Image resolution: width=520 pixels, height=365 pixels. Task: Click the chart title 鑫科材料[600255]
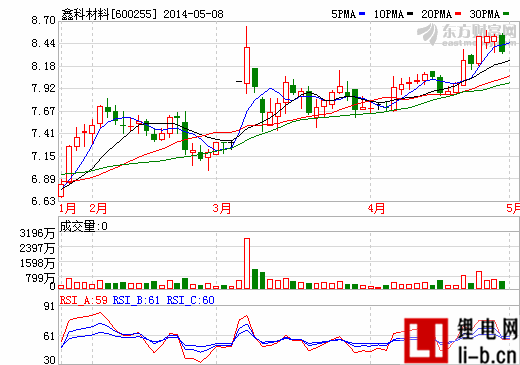click(x=109, y=14)
